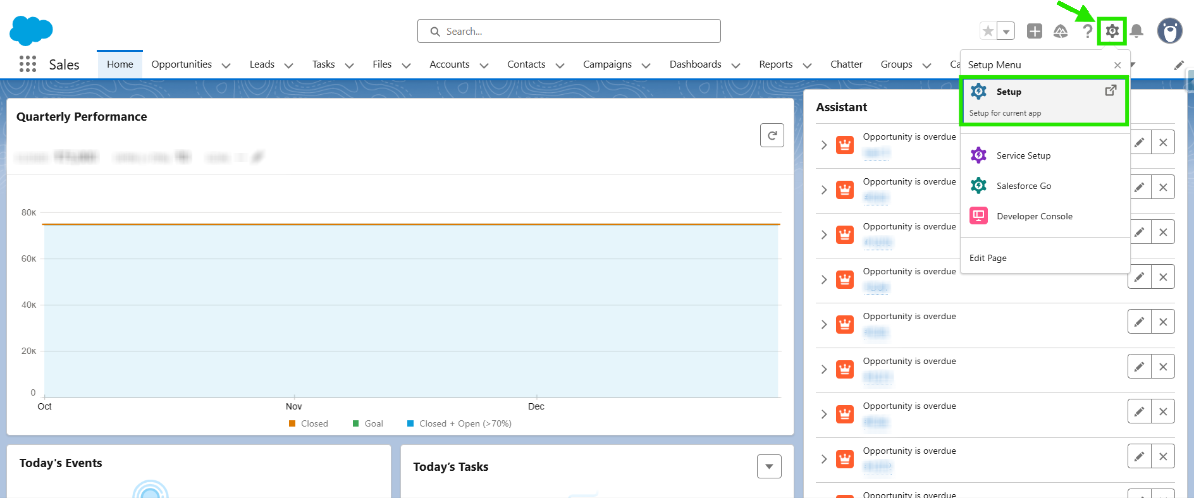Expand the Accounts tab chevron
The width and height of the screenshot is (1194, 498).
click(x=484, y=65)
